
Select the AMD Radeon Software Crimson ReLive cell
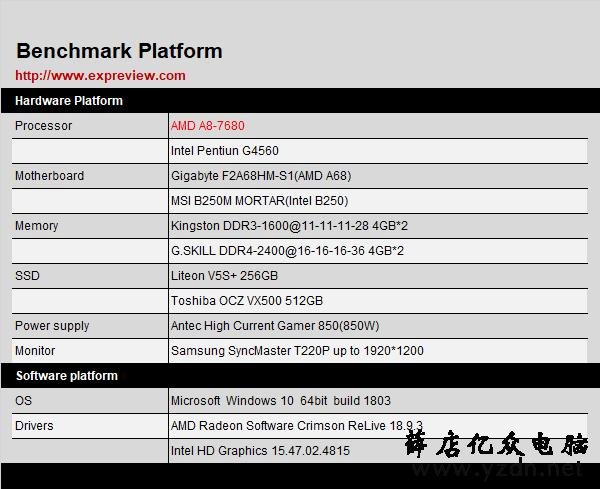[378, 426]
